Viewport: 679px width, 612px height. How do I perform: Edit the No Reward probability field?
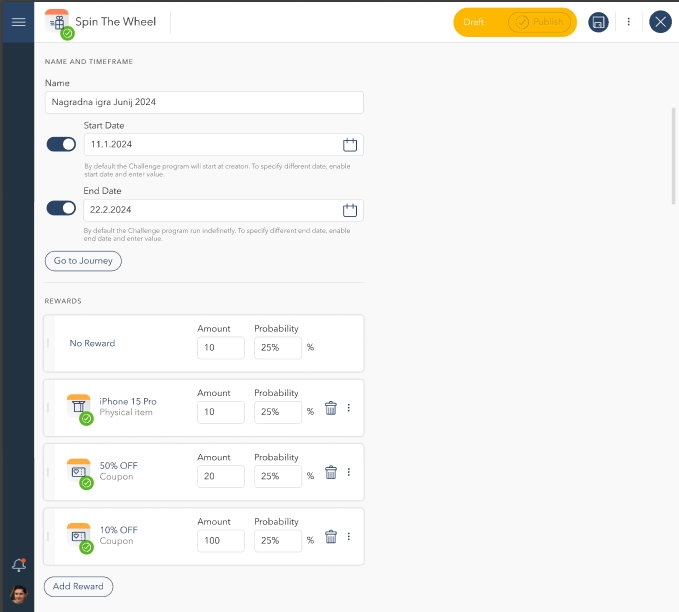point(278,348)
